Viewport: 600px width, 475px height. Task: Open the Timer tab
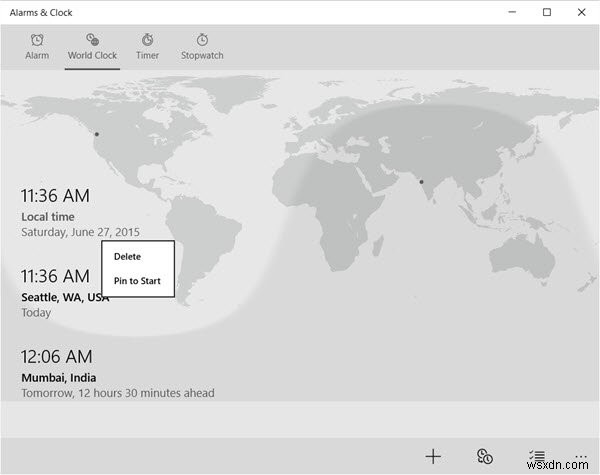(147, 47)
